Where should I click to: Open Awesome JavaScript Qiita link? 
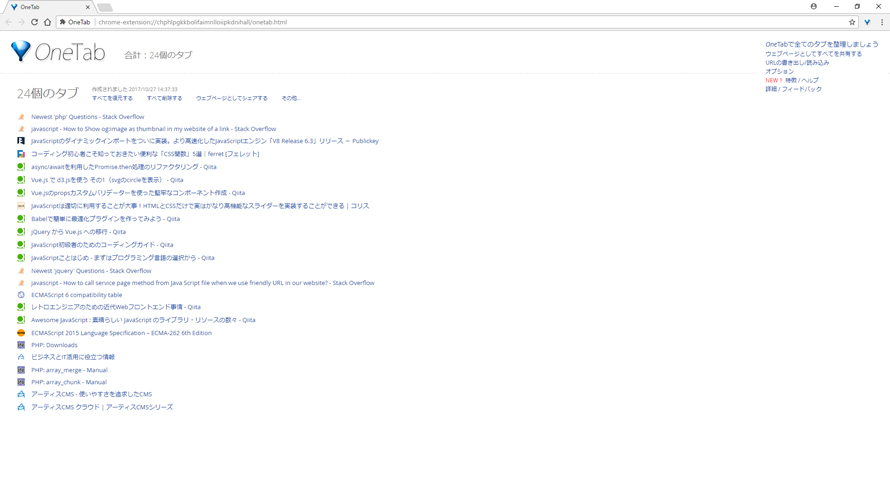(143, 320)
